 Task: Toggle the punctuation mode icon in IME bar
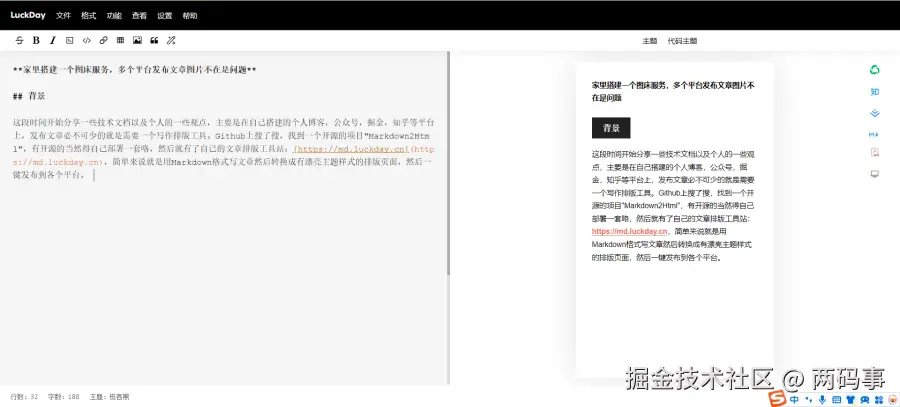click(x=809, y=400)
